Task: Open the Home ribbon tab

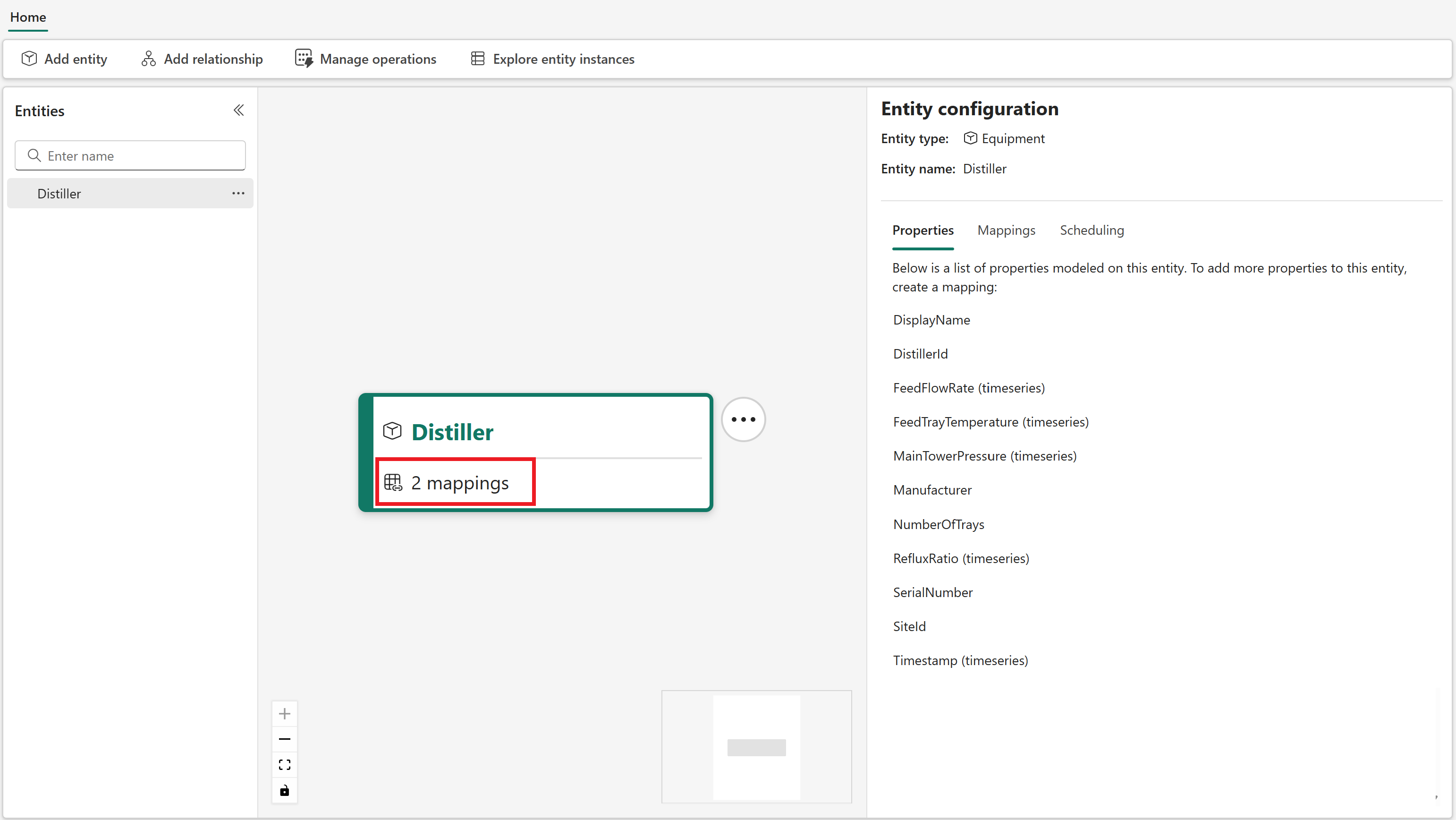Action: point(28,17)
